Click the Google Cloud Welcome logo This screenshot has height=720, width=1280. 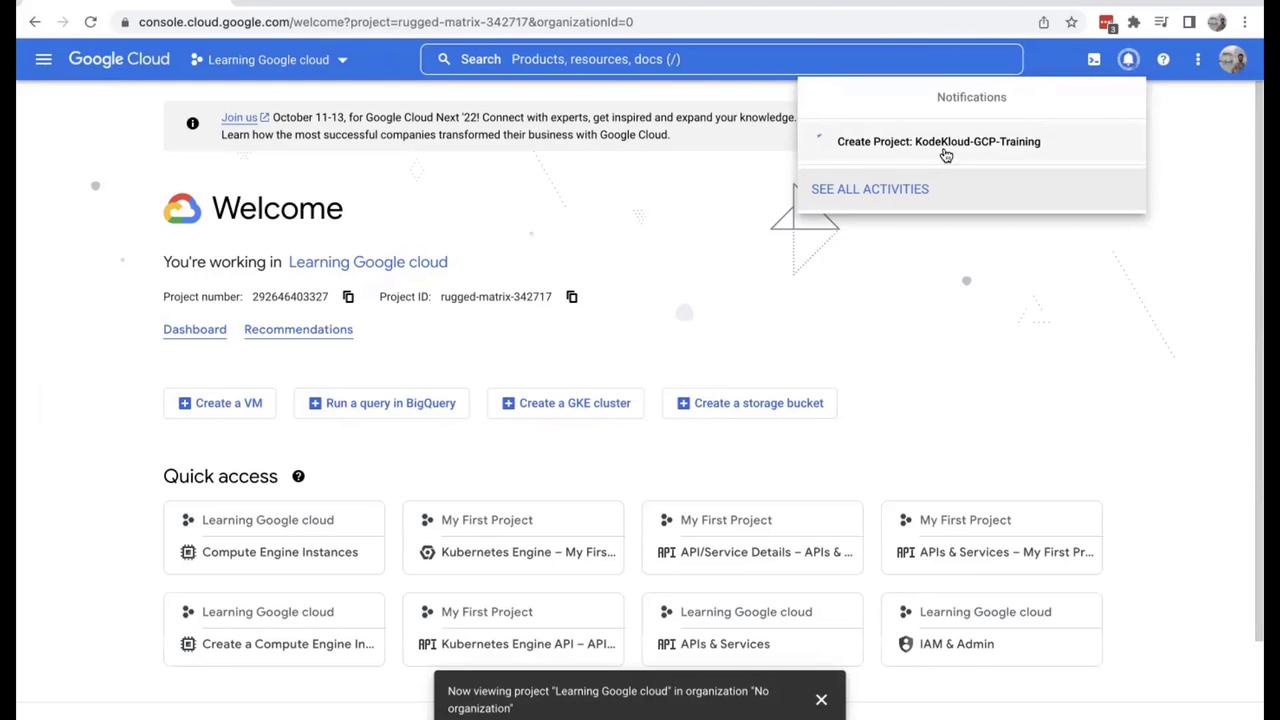tap(182, 209)
